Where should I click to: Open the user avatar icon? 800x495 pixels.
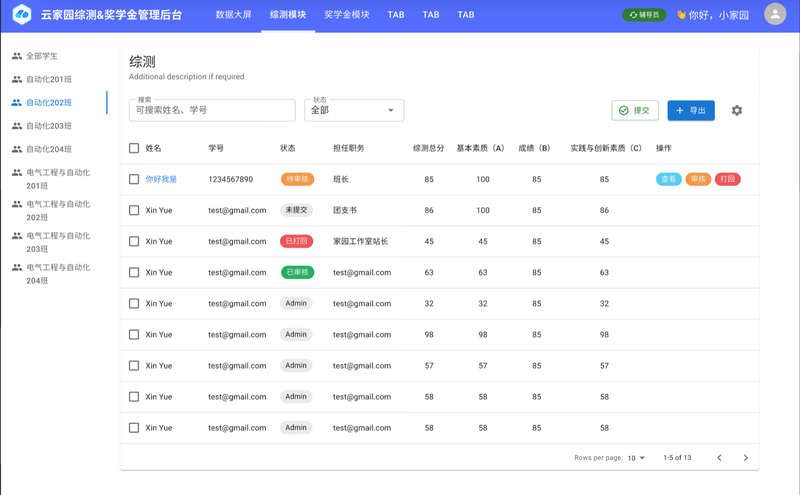pos(774,14)
